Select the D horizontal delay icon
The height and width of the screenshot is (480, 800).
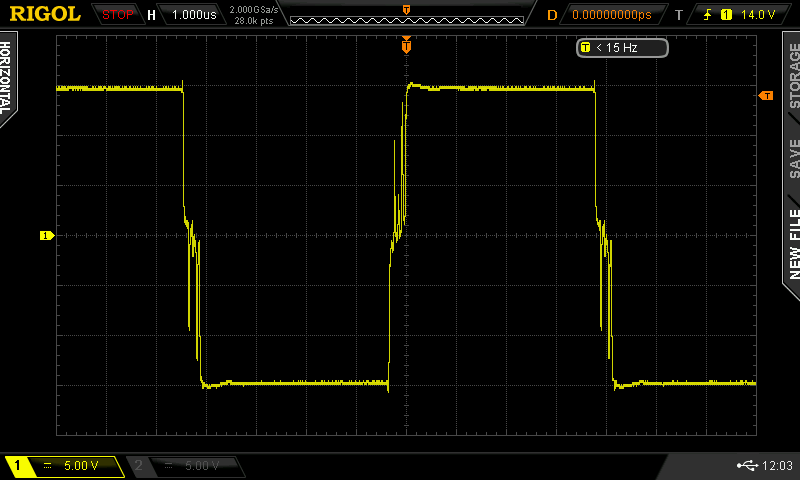(x=552, y=15)
